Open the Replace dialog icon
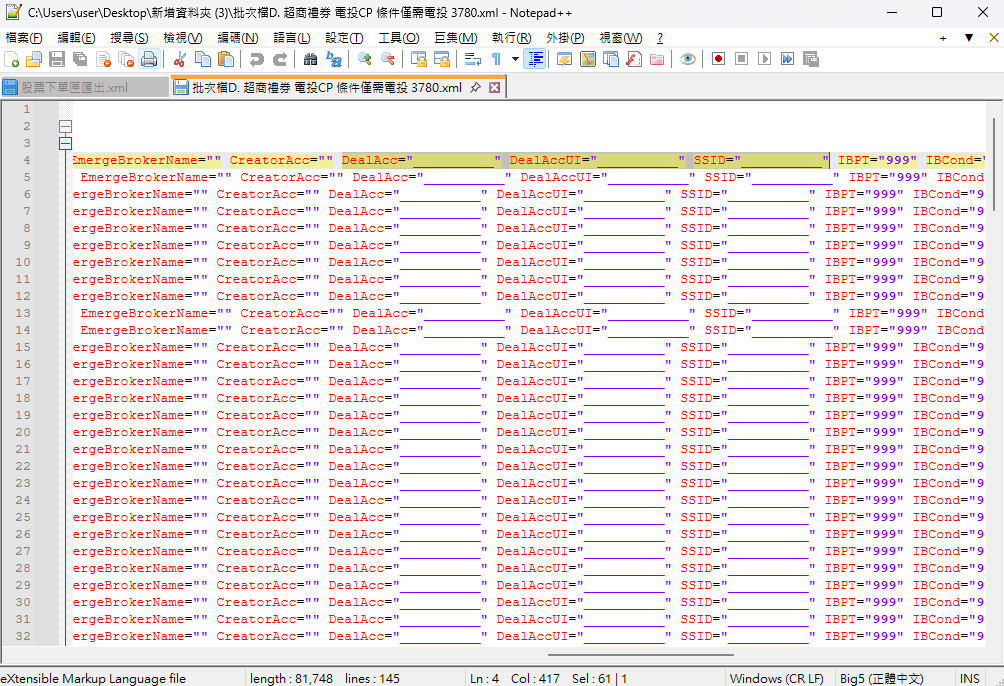The image size is (1004, 686). (334, 60)
